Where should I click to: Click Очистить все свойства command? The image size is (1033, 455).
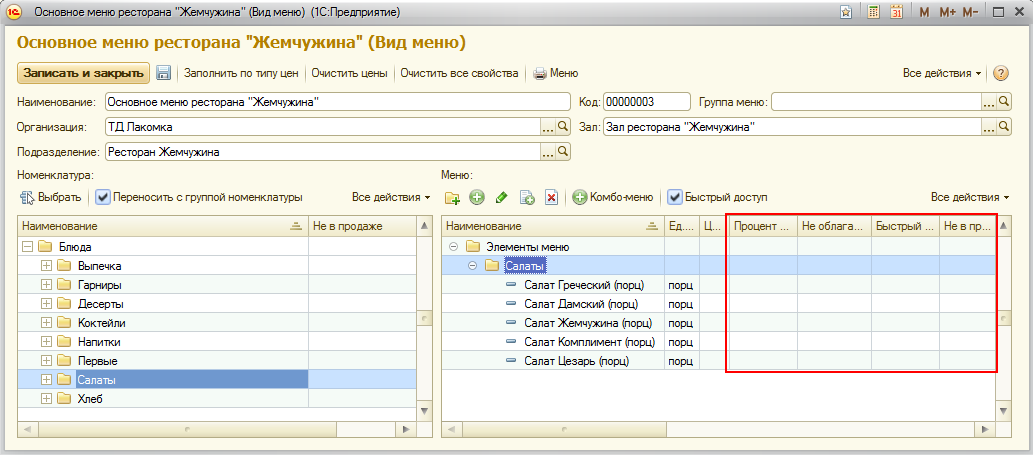click(x=459, y=73)
